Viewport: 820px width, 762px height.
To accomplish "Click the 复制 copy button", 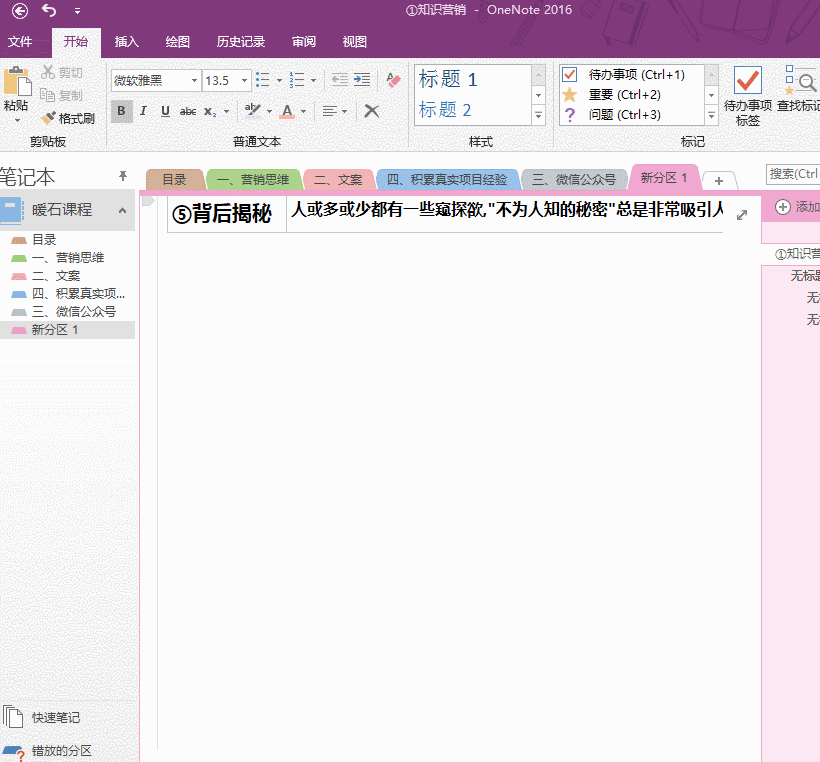I will point(62,95).
